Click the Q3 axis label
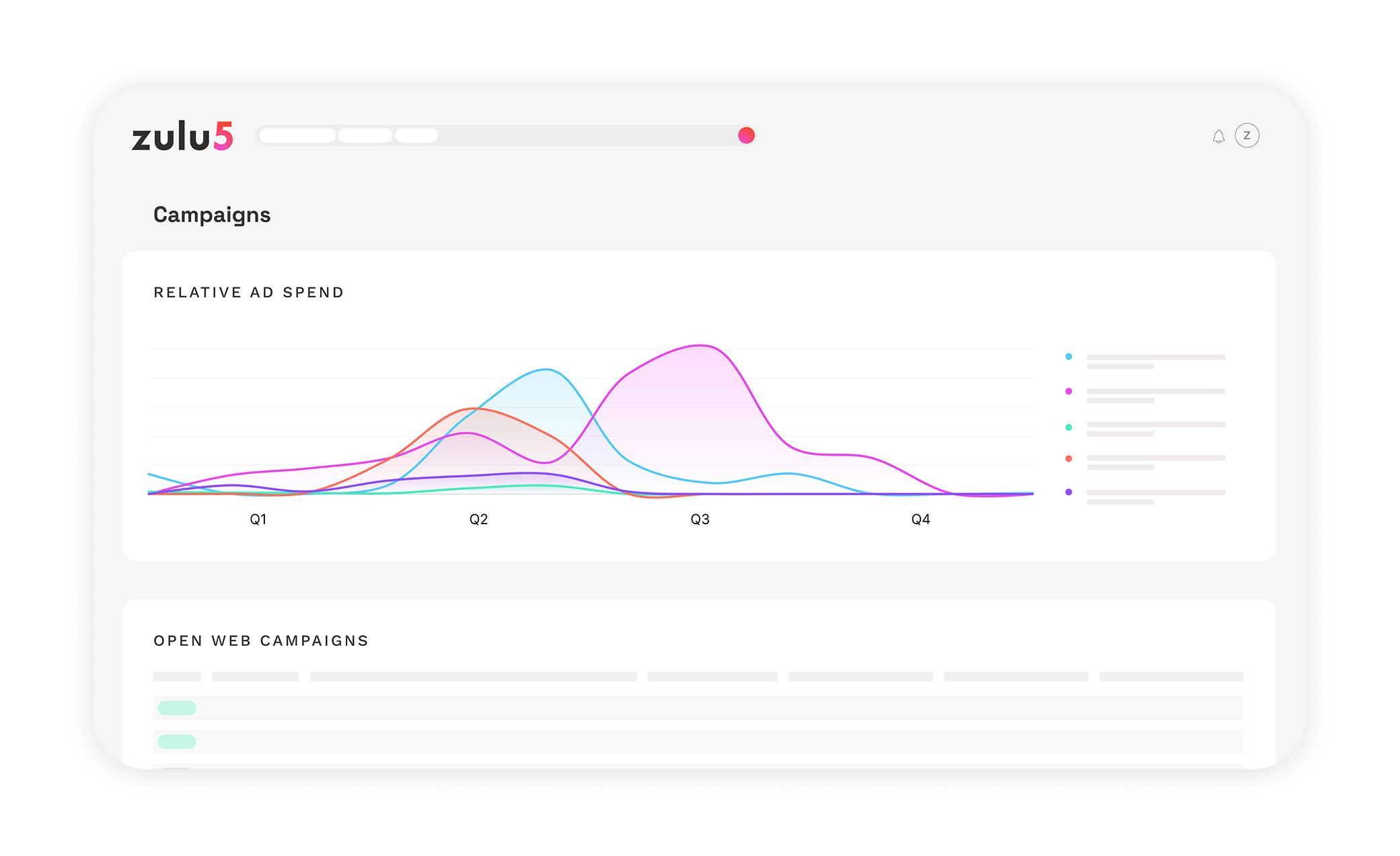 700,520
